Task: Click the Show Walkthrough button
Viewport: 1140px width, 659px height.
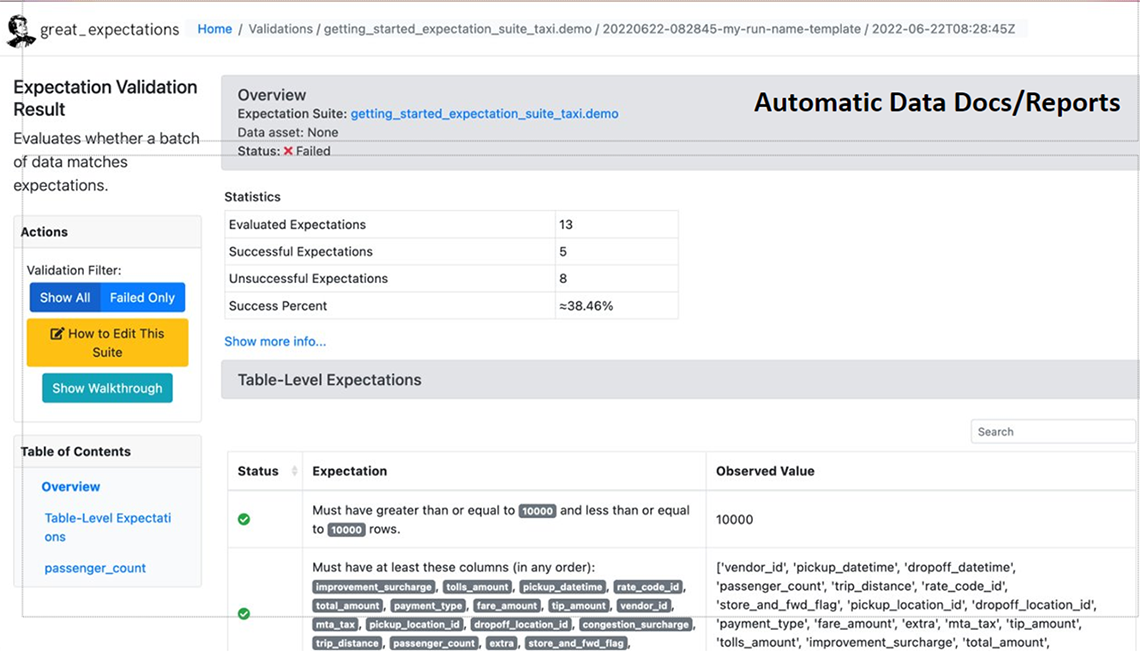Action: pos(108,388)
